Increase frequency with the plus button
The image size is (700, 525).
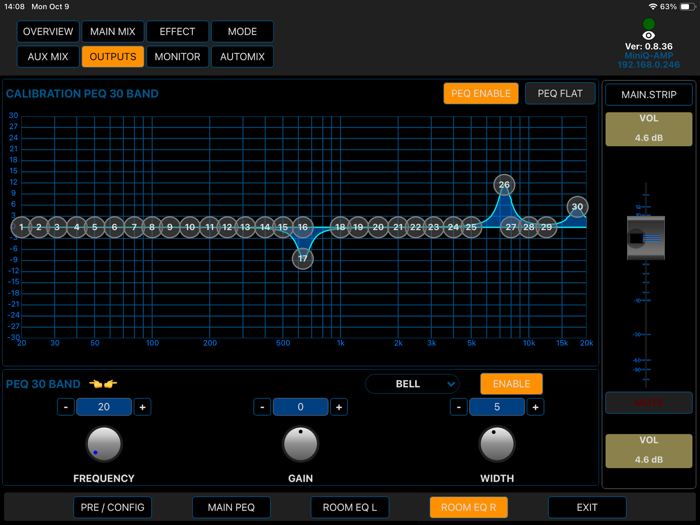pos(142,407)
